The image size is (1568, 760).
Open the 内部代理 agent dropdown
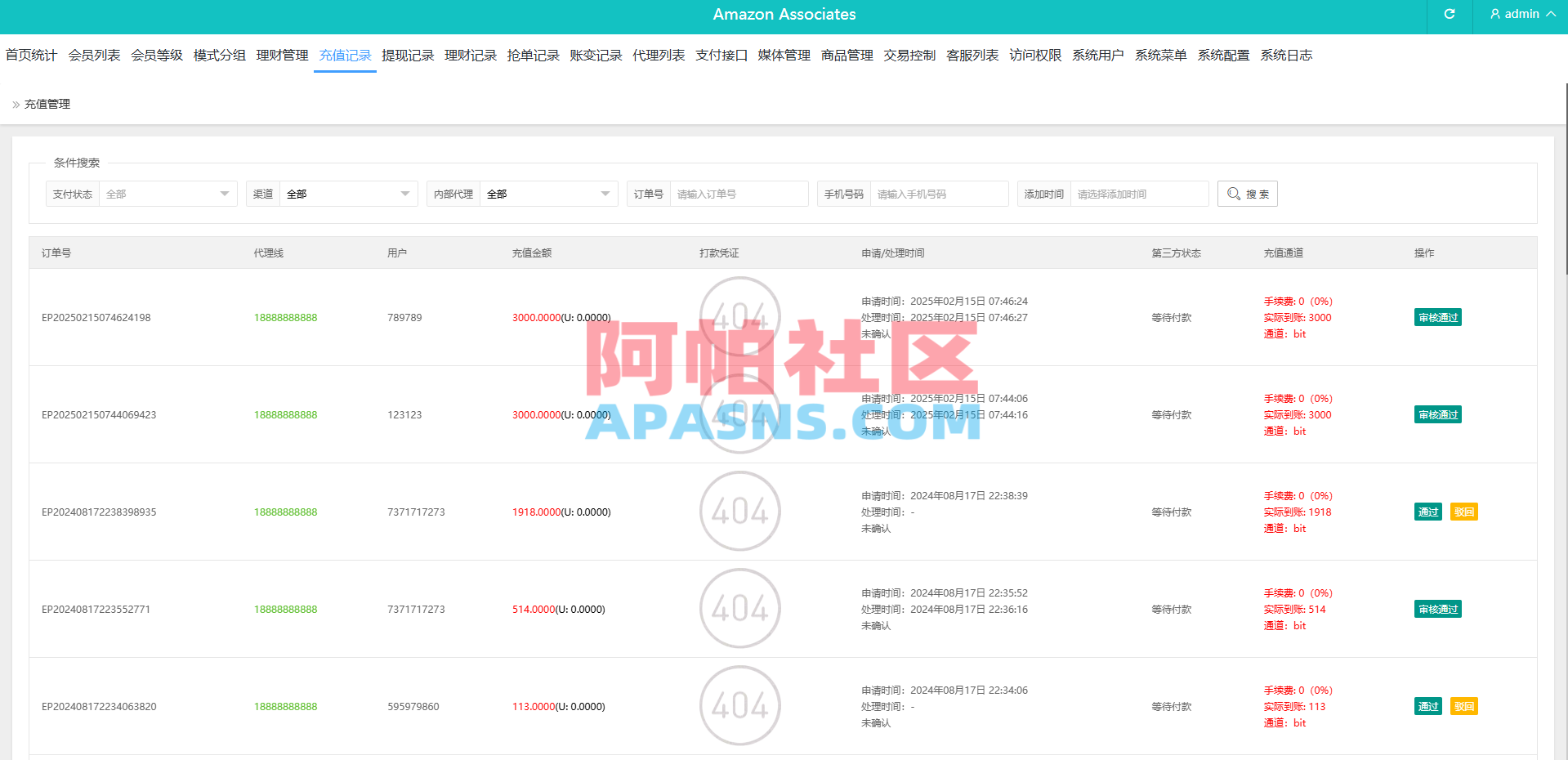pos(548,194)
